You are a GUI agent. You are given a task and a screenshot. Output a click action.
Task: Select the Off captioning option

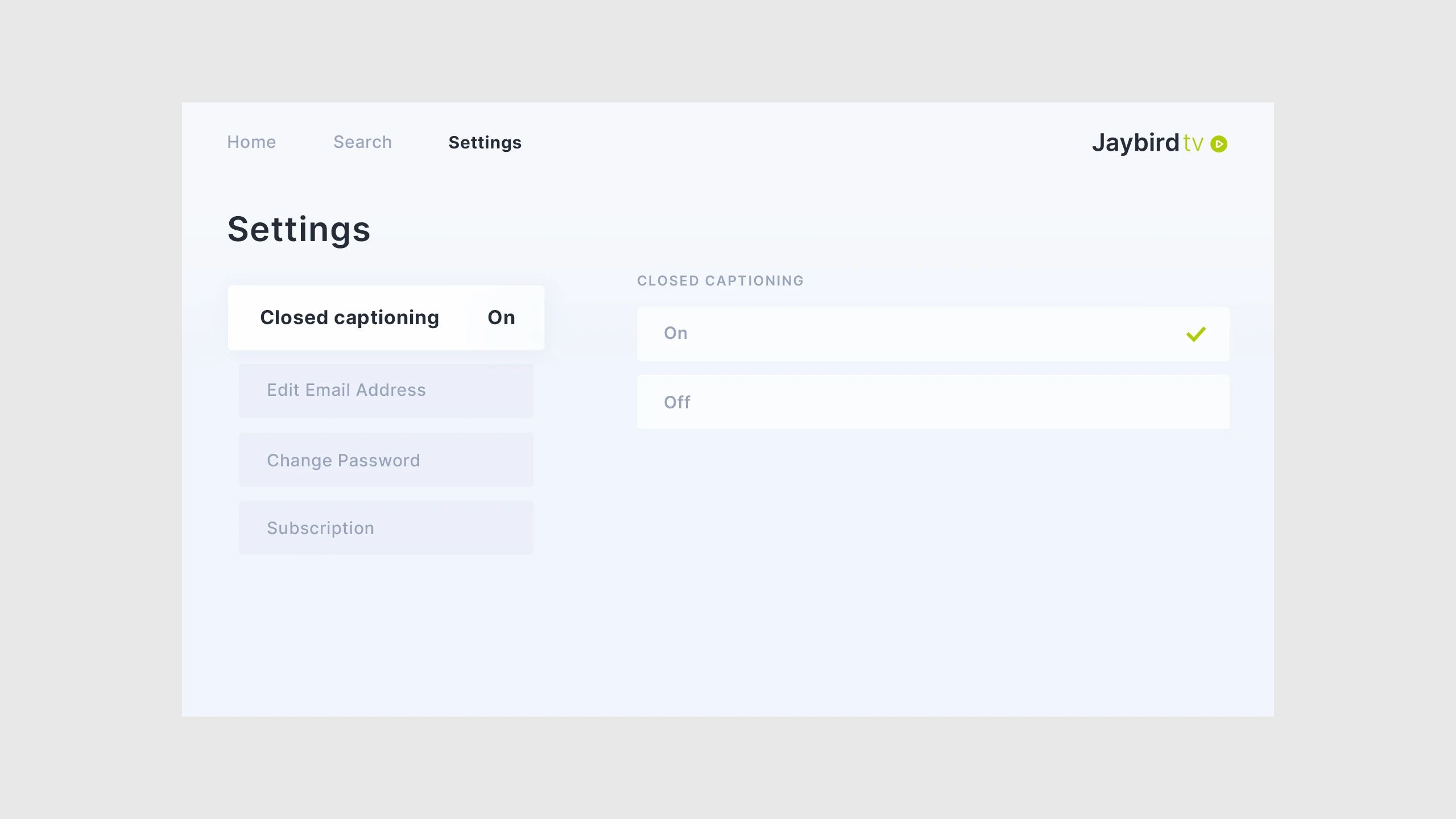[x=933, y=402]
